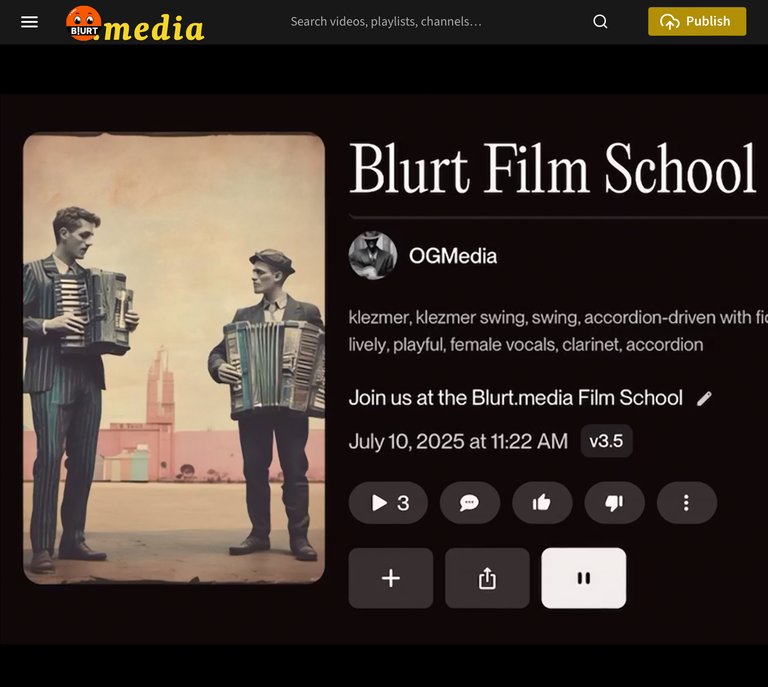Click the July 10, 2025 date text

coord(458,441)
